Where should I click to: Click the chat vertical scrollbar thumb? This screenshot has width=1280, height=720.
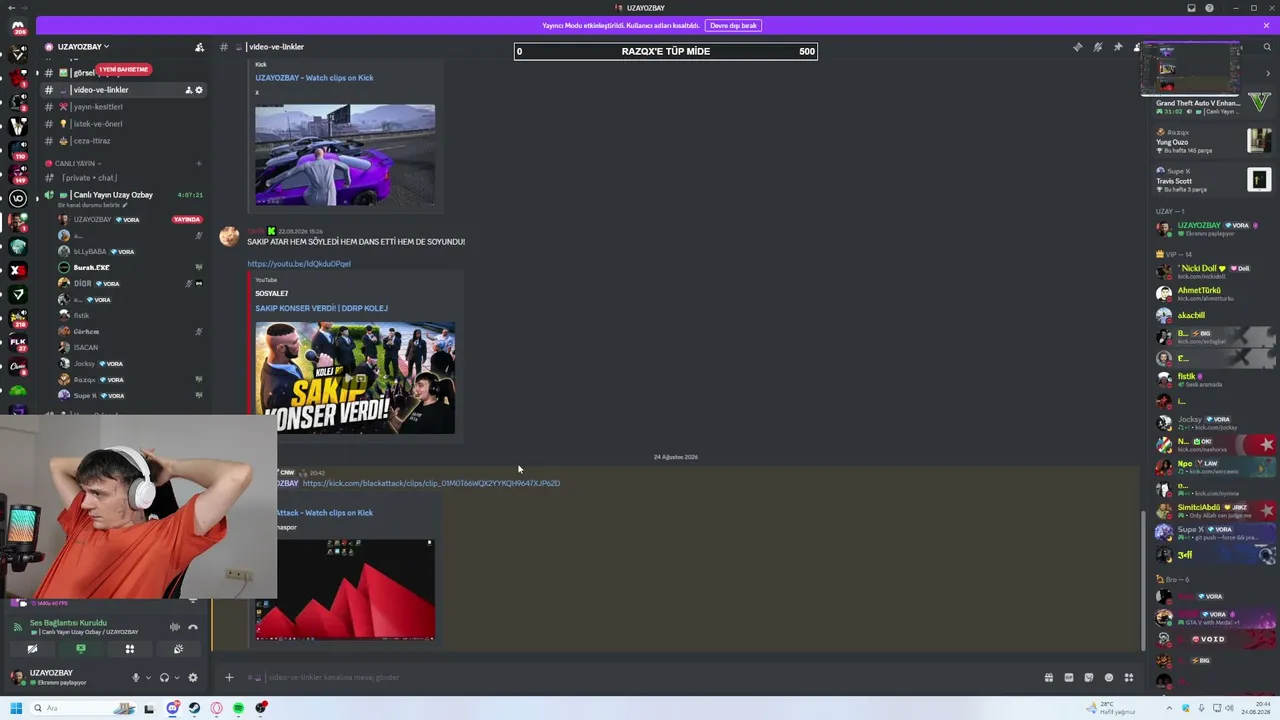1144,578
